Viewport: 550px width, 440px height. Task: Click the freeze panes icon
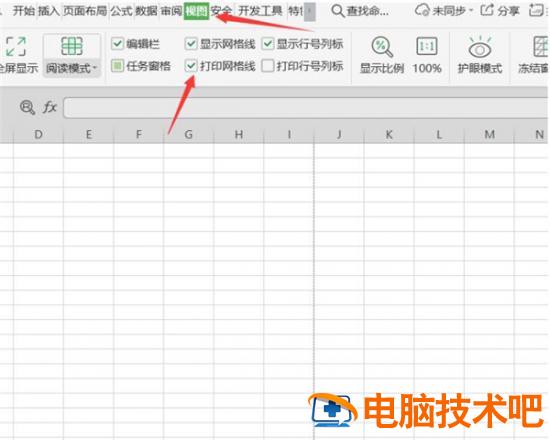541,46
